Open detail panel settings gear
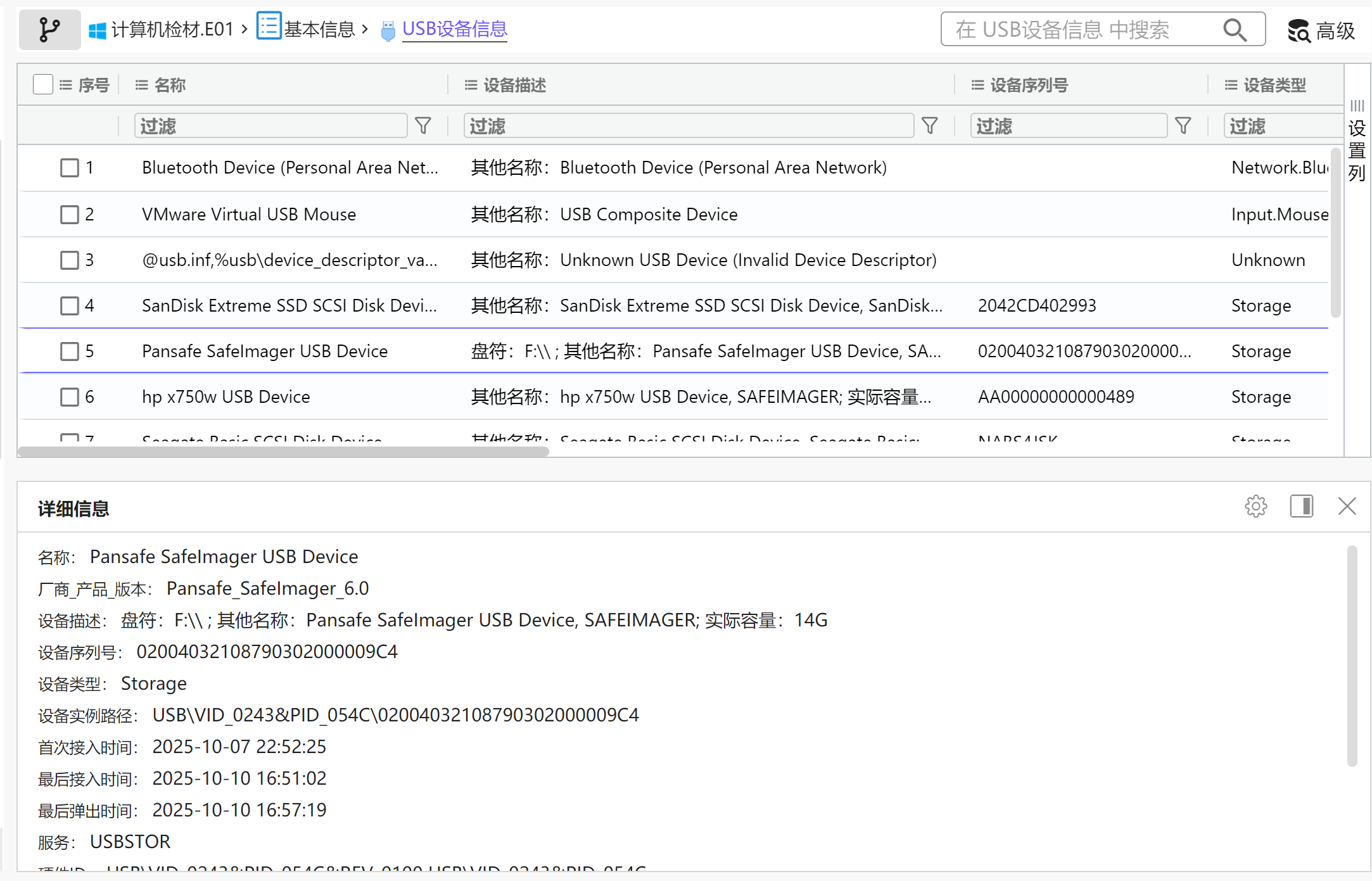Viewport: 1372px width, 881px height. click(x=1255, y=507)
